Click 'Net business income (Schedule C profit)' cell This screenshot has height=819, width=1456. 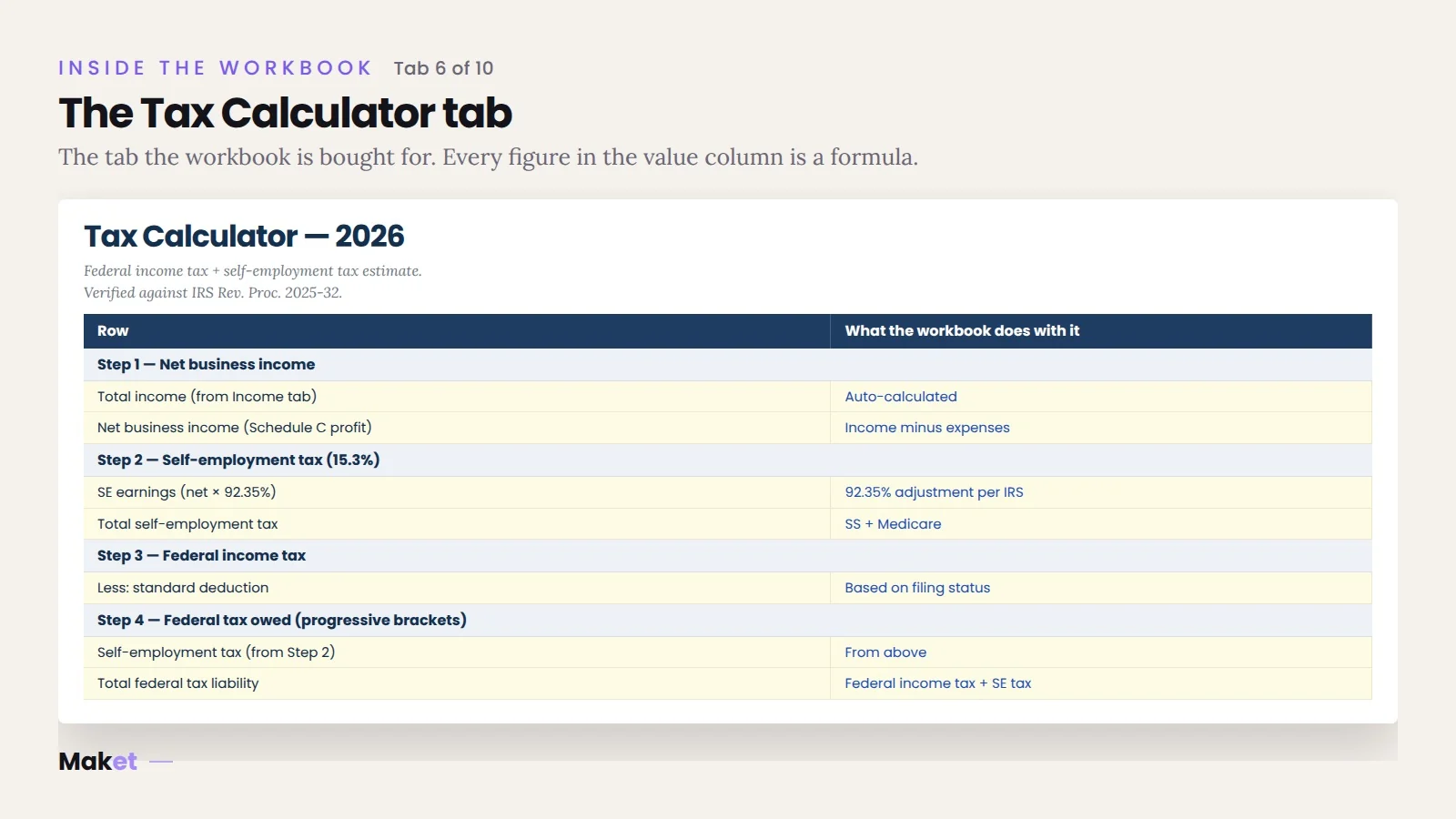[x=457, y=428]
